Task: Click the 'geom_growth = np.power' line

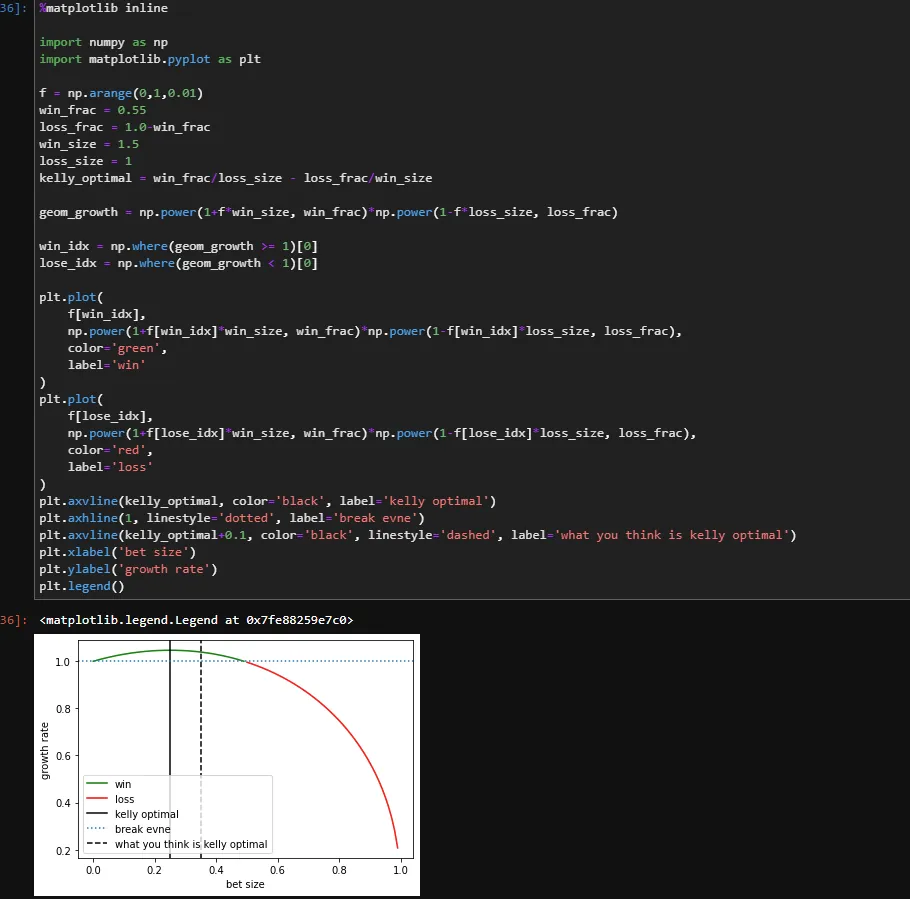Action: click(x=328, y=212)
